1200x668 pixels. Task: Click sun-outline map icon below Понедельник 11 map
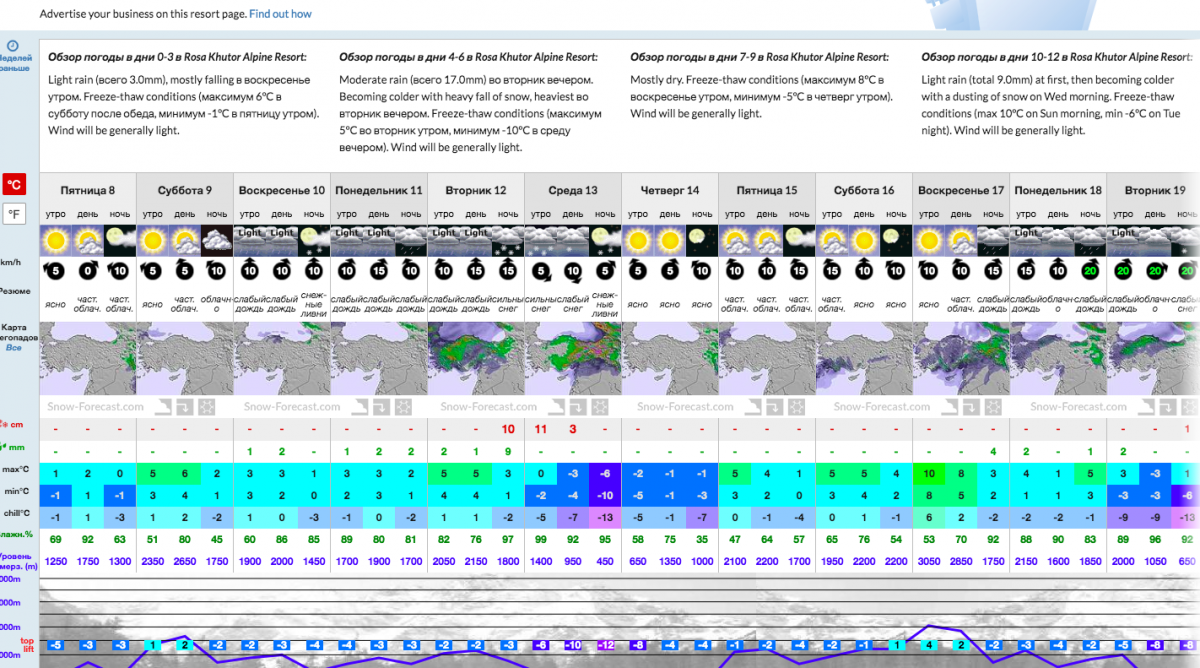pos(403,407)
